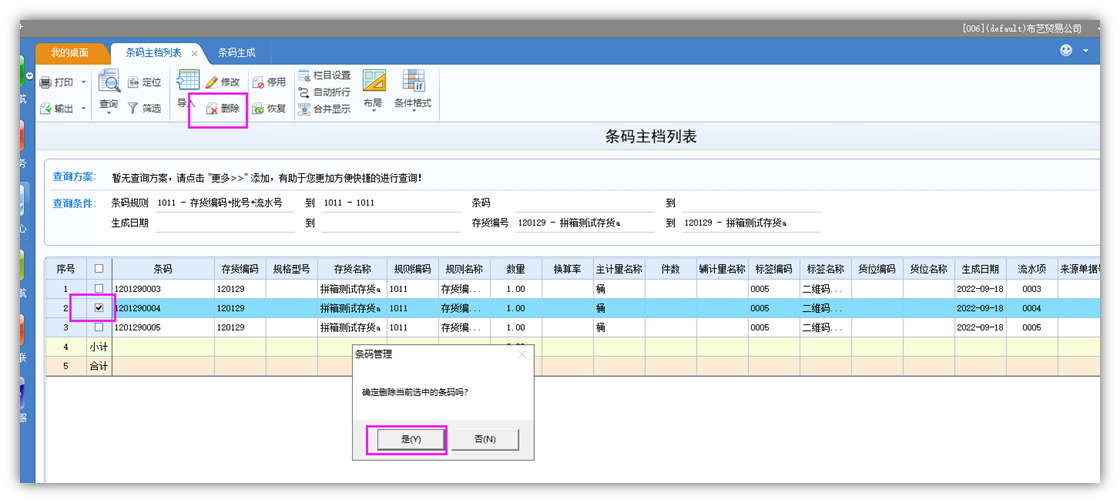The height and width of the screenshot is (503, 1120).
Task: Click the 小计 subtotal row label
Action: point(99,347)
